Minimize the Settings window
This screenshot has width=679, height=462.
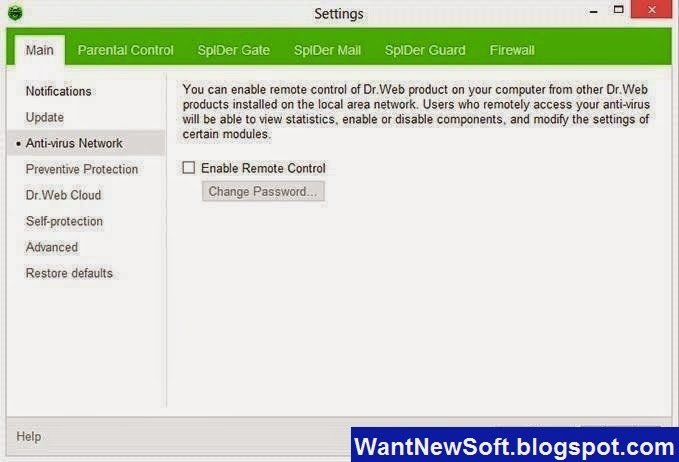[594, 11]
